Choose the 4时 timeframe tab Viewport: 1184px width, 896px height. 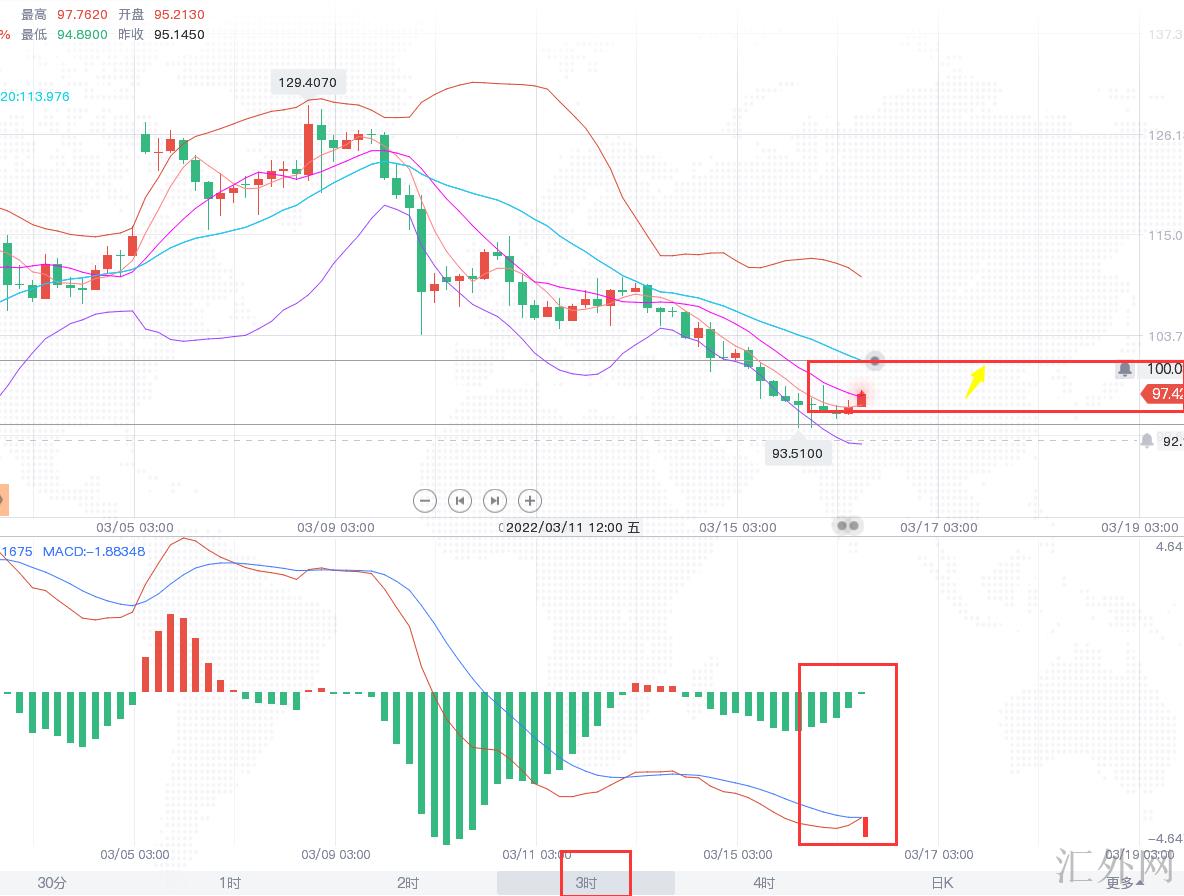[x=764, y=883]
